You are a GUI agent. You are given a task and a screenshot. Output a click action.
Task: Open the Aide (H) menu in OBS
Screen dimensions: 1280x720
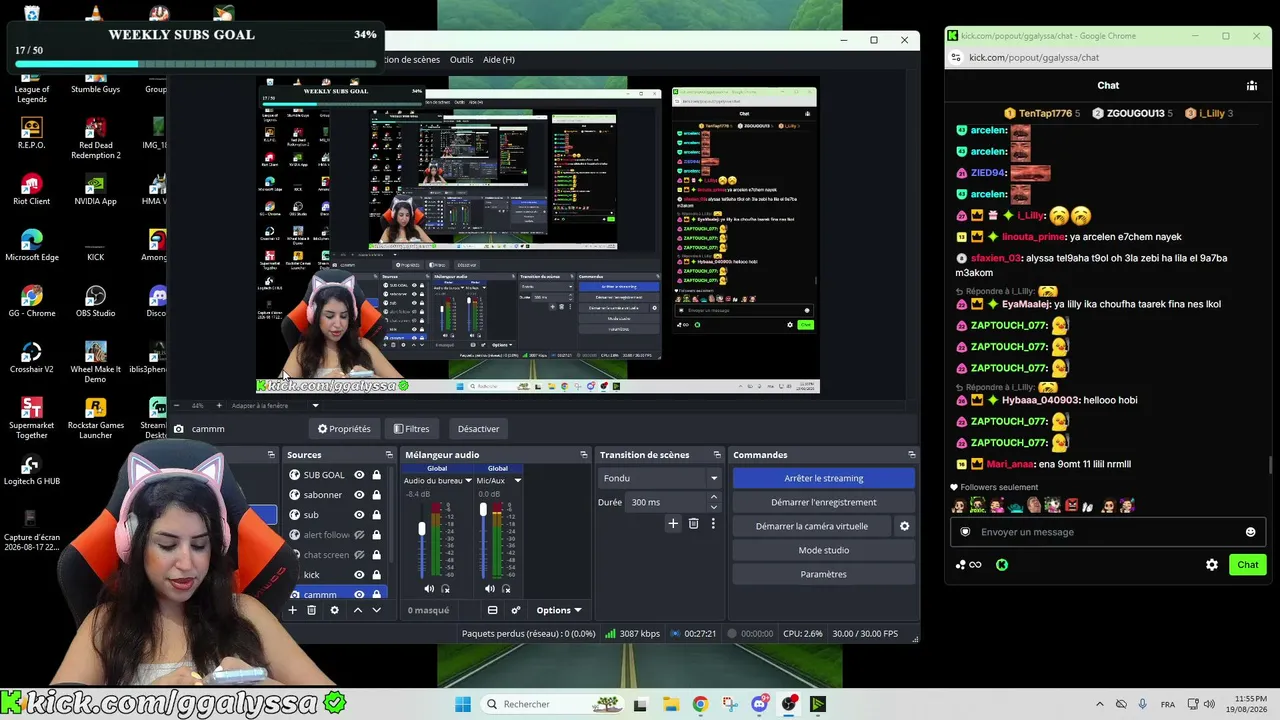click(x=499, y=60)
